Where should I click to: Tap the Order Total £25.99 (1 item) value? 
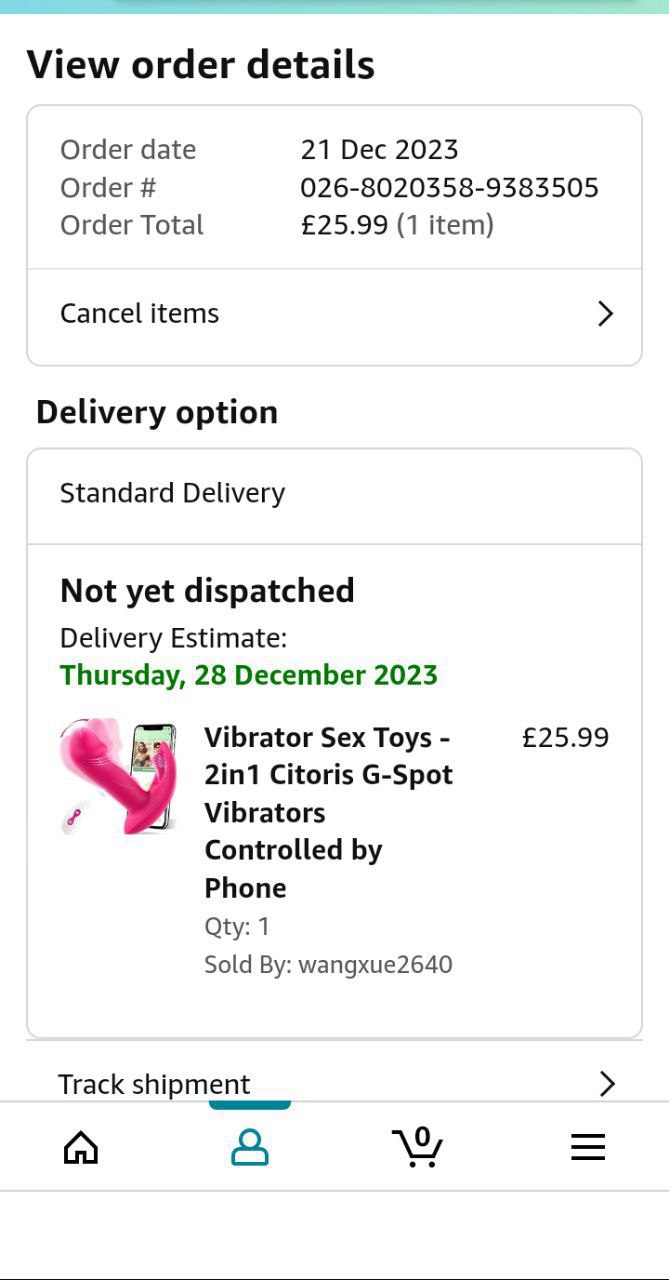click(x=397, y=225)
